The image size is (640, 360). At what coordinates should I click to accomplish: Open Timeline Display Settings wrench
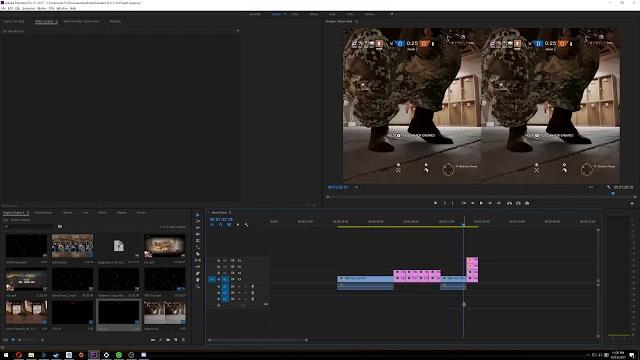pyautogui.click(x=246, y=225)
